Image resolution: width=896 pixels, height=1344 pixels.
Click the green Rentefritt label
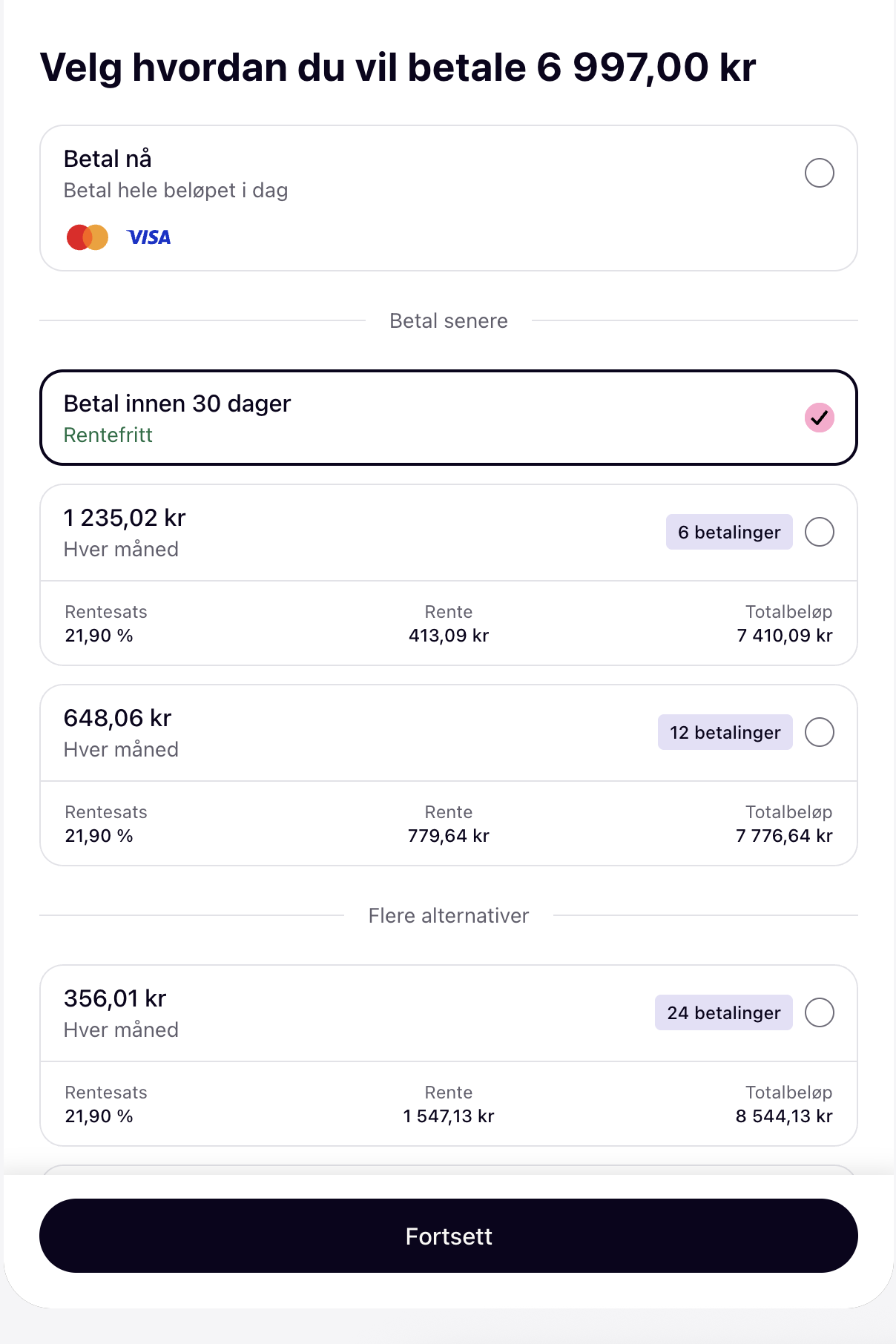(108, 435)
